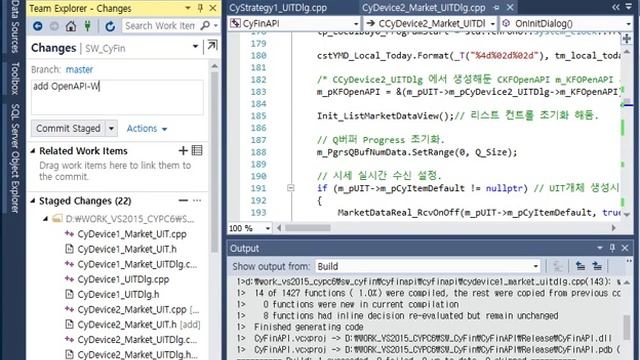This screenshot has height=360, width=640.
Task: Open the Data Sources side tab
Action: [x=14, y=27]
